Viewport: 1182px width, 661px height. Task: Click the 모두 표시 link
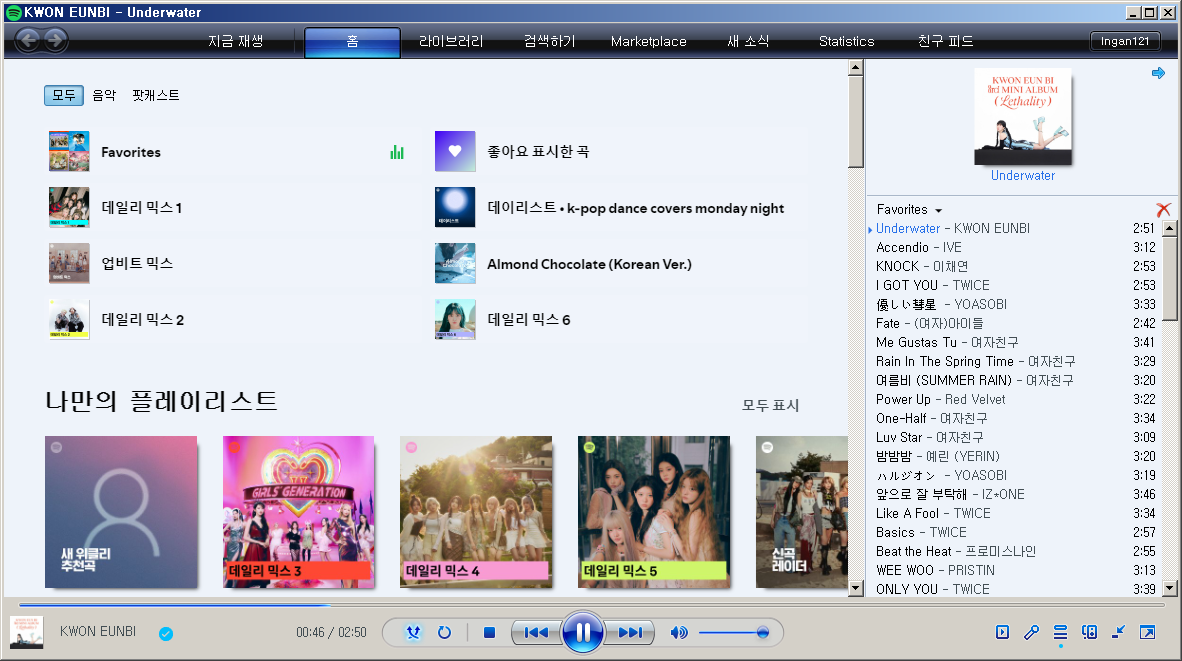[x=770, y=405]
